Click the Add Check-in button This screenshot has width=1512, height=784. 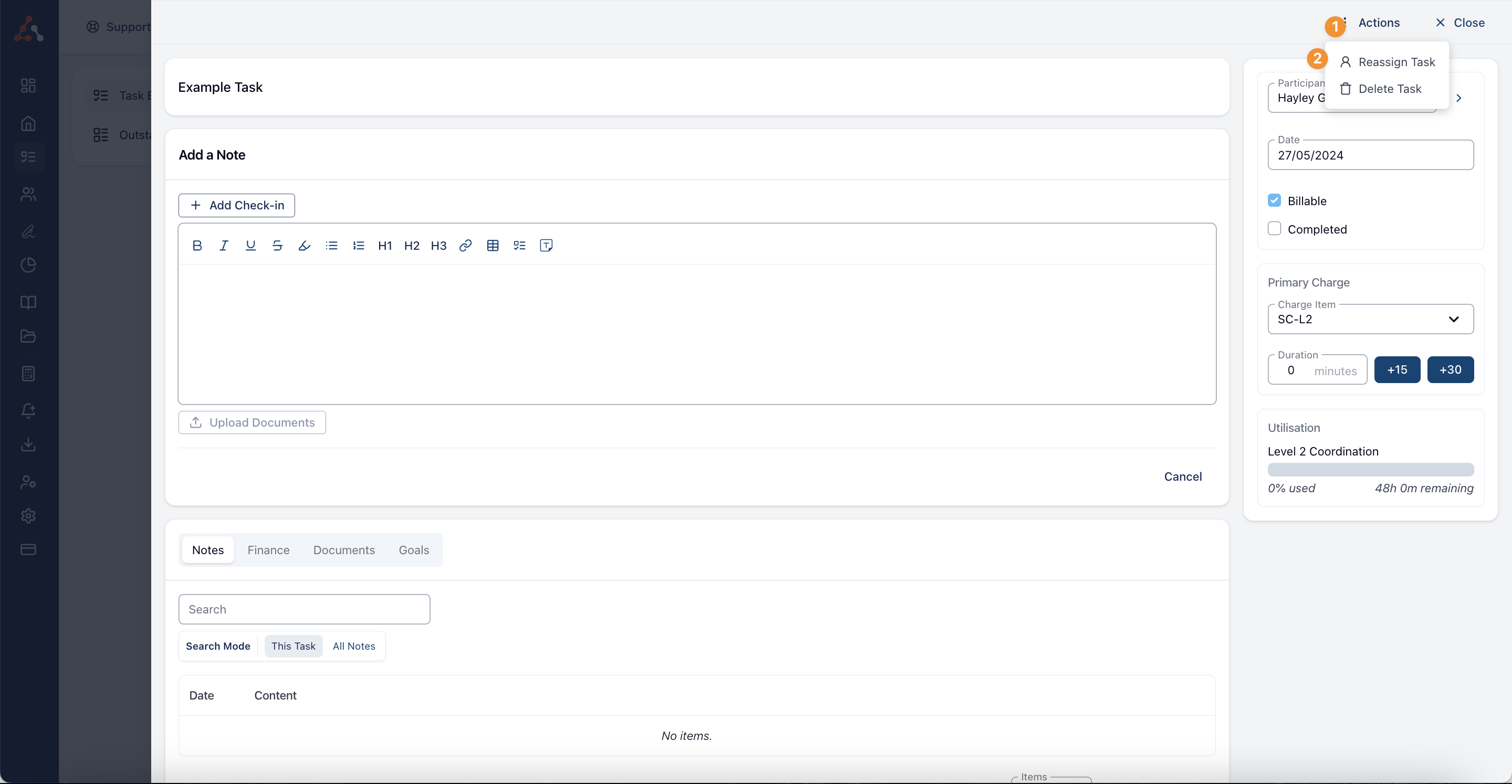pos(237,205)
